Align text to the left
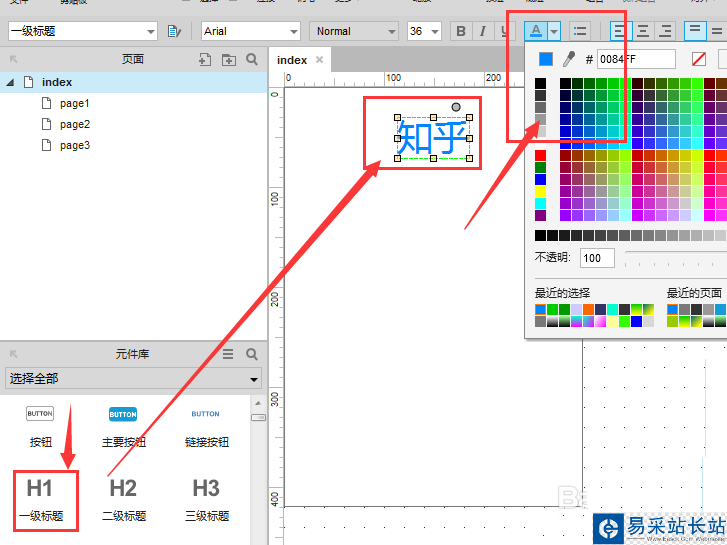Viewport: 727px width, 545px height. point(619,31)
